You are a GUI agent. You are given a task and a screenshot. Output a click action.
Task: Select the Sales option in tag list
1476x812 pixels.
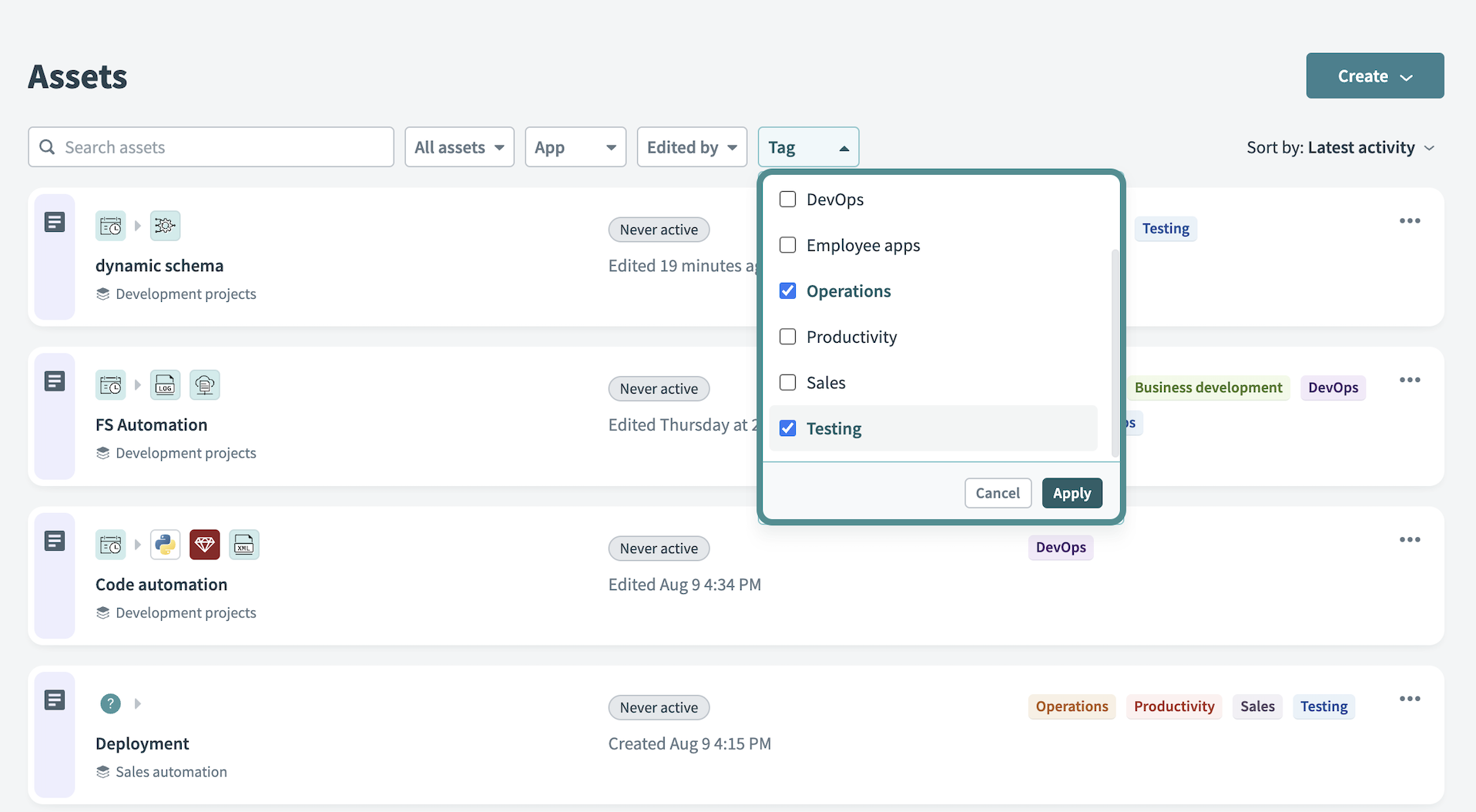point(825,383)
